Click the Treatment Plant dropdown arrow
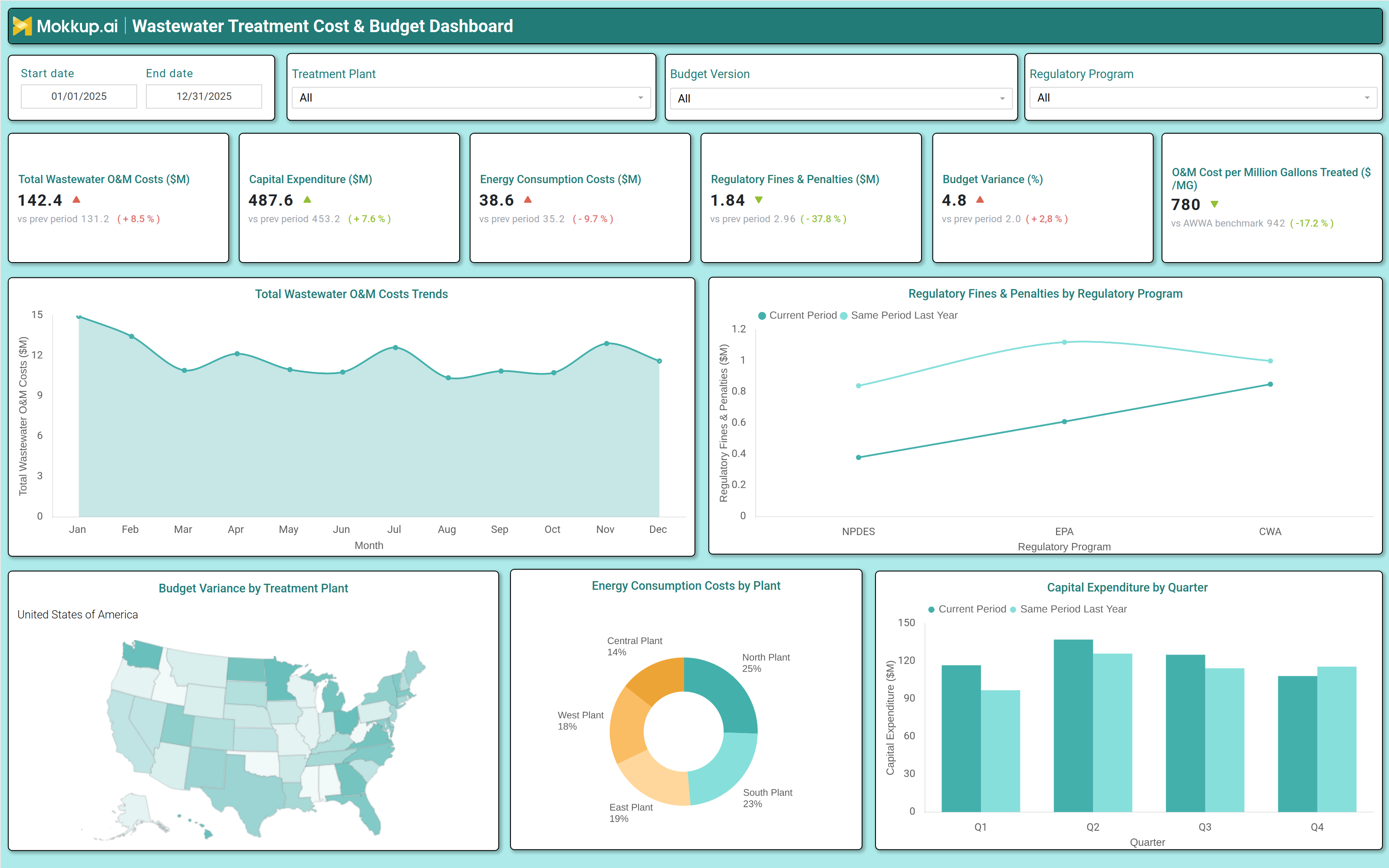The height and width of the screenshot is (868, 1389). (x=641, y=98)
